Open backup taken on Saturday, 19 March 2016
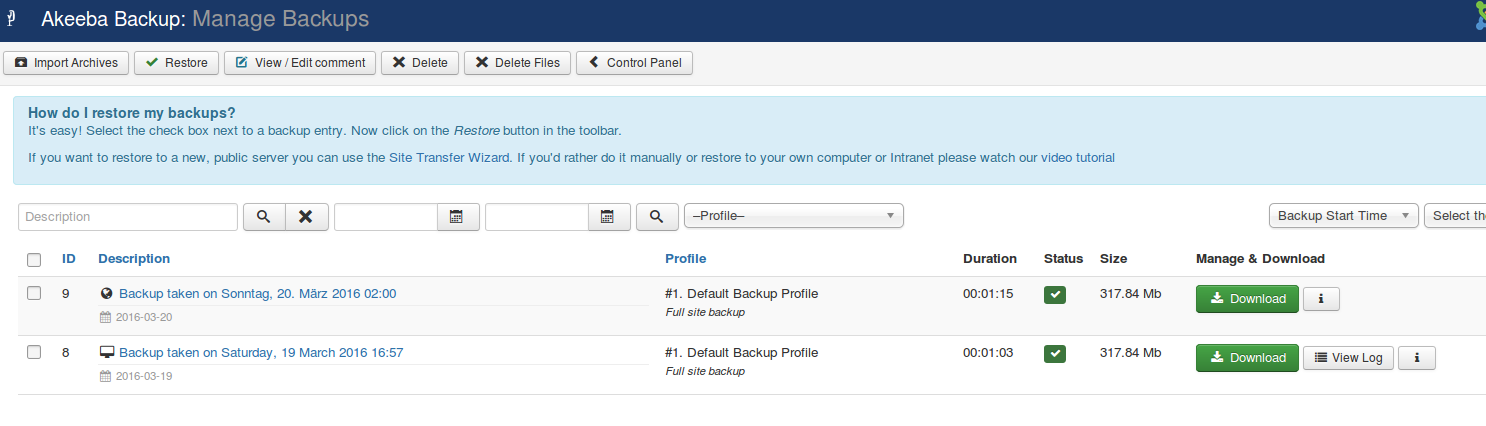 pos(261,353)
